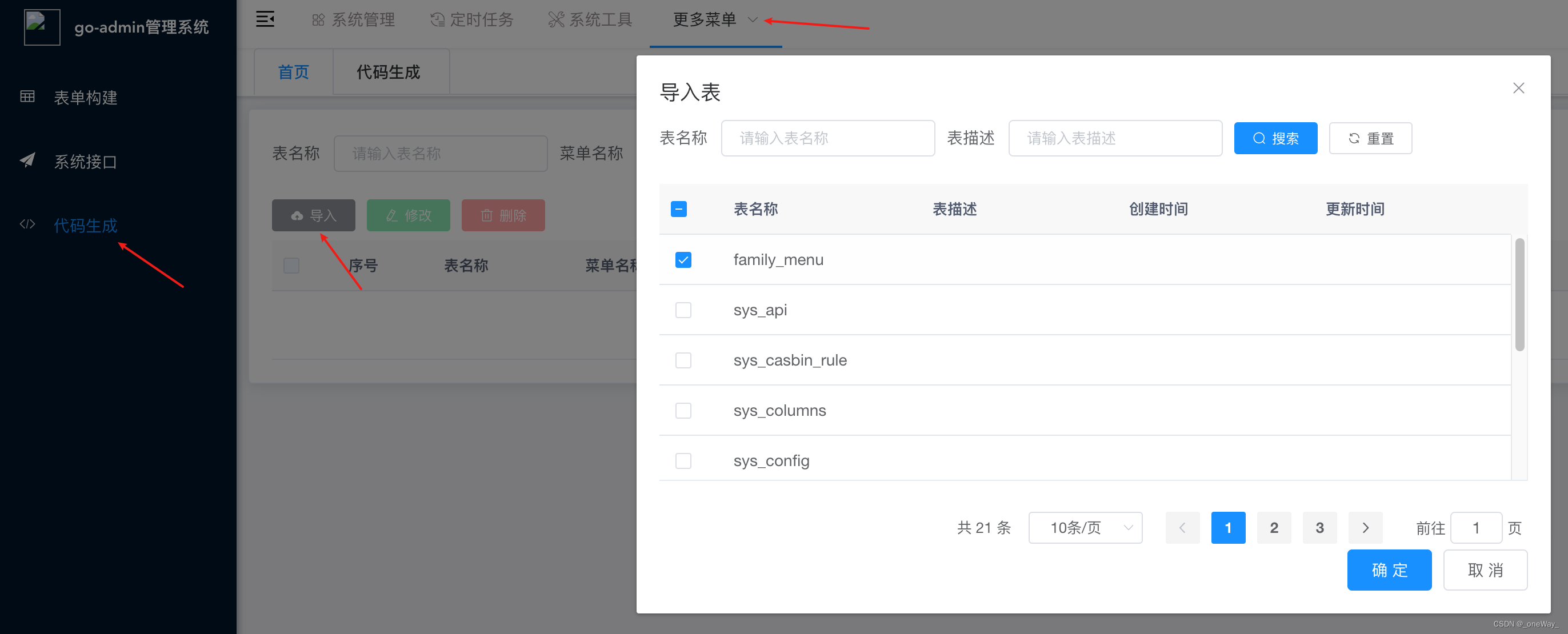Focus the dialog 表名称 input field
Viewport: 1568px width, 634px height.
[x=828, y=138]
